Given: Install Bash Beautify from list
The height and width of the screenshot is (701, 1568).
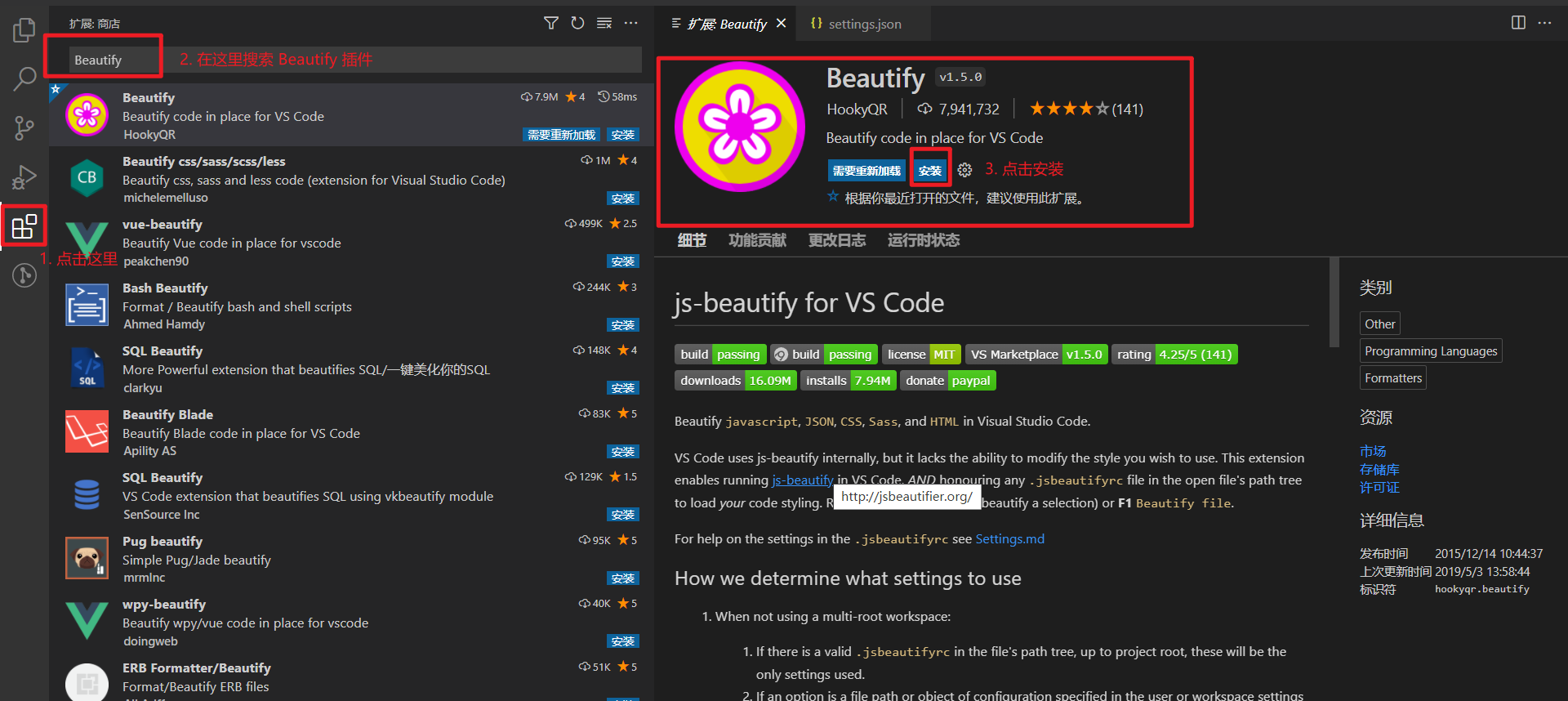Looking at the screenshot, I should pyautogui.click(x=622, y=325).
